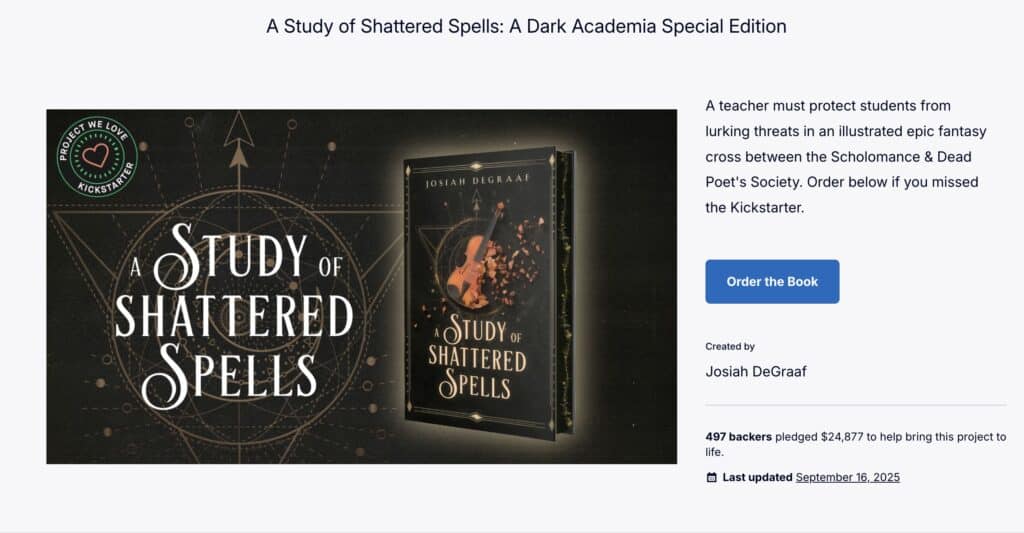This screenshot has height=533, width=1024.
Task: Click the calendar icon beside Last updated
Action: click(x=712, y=478)
